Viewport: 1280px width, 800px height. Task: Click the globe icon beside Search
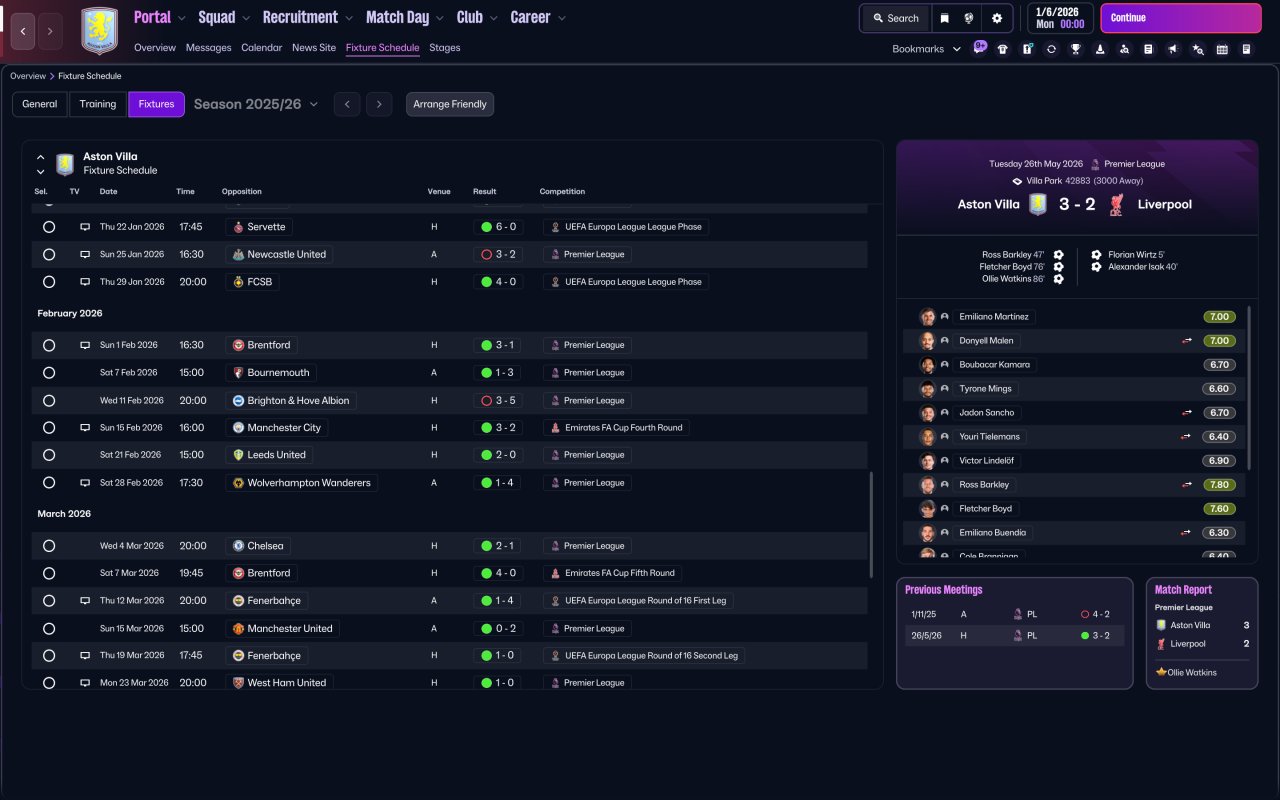click(x=969, y=18)
